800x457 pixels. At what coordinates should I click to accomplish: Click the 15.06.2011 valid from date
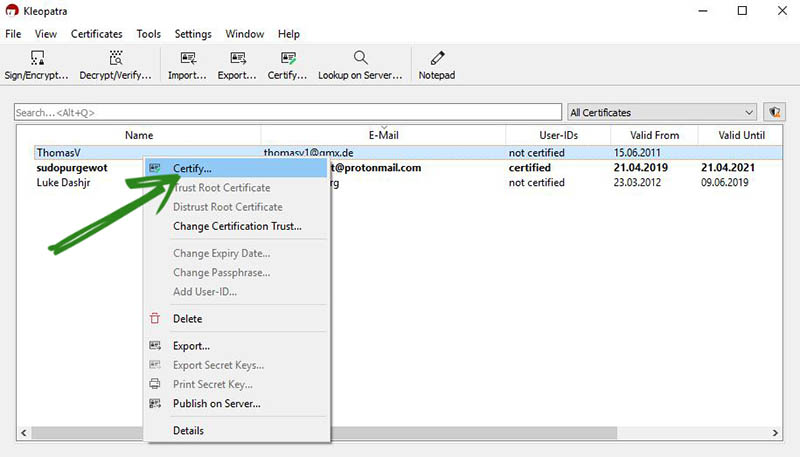pyautogui.click(x=637, y=153)
